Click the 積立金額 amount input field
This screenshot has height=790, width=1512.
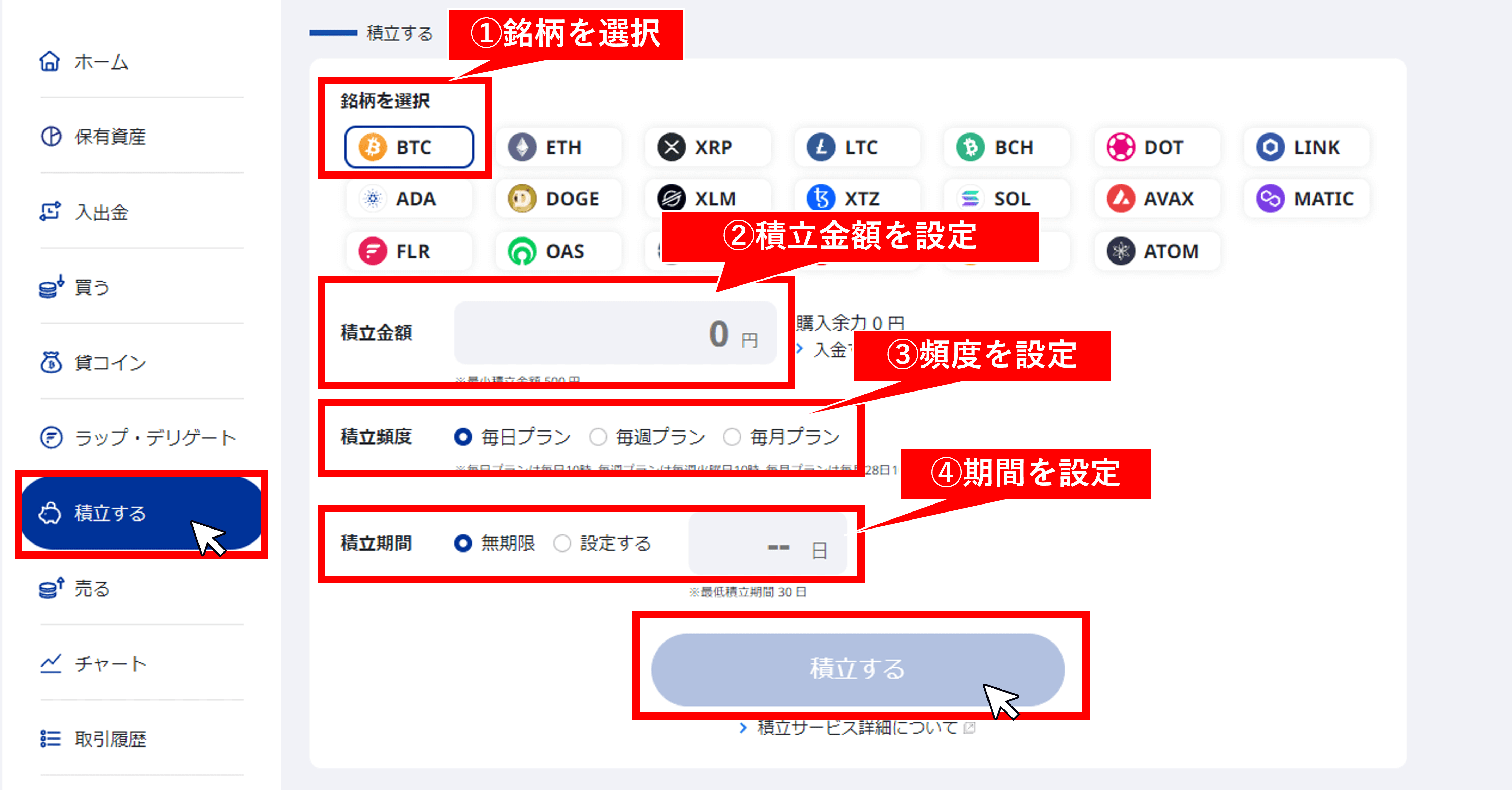coord(615,332)
